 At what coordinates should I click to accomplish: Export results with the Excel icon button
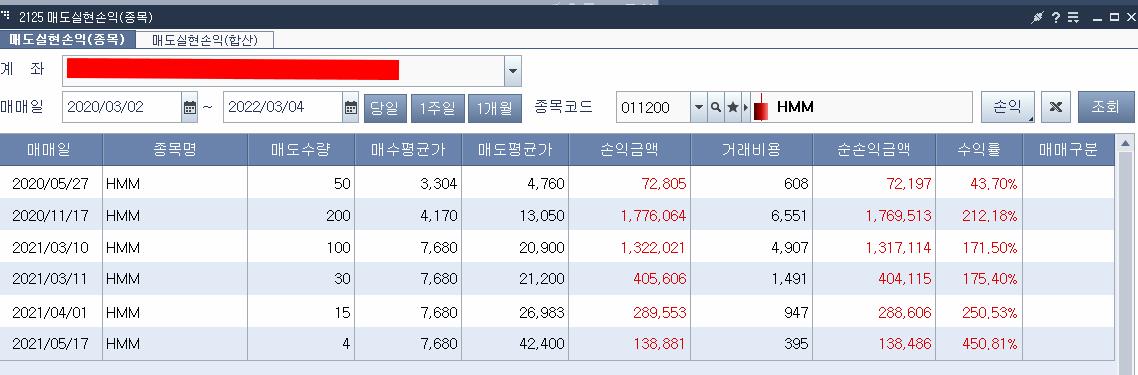[x=1056, y=107]
